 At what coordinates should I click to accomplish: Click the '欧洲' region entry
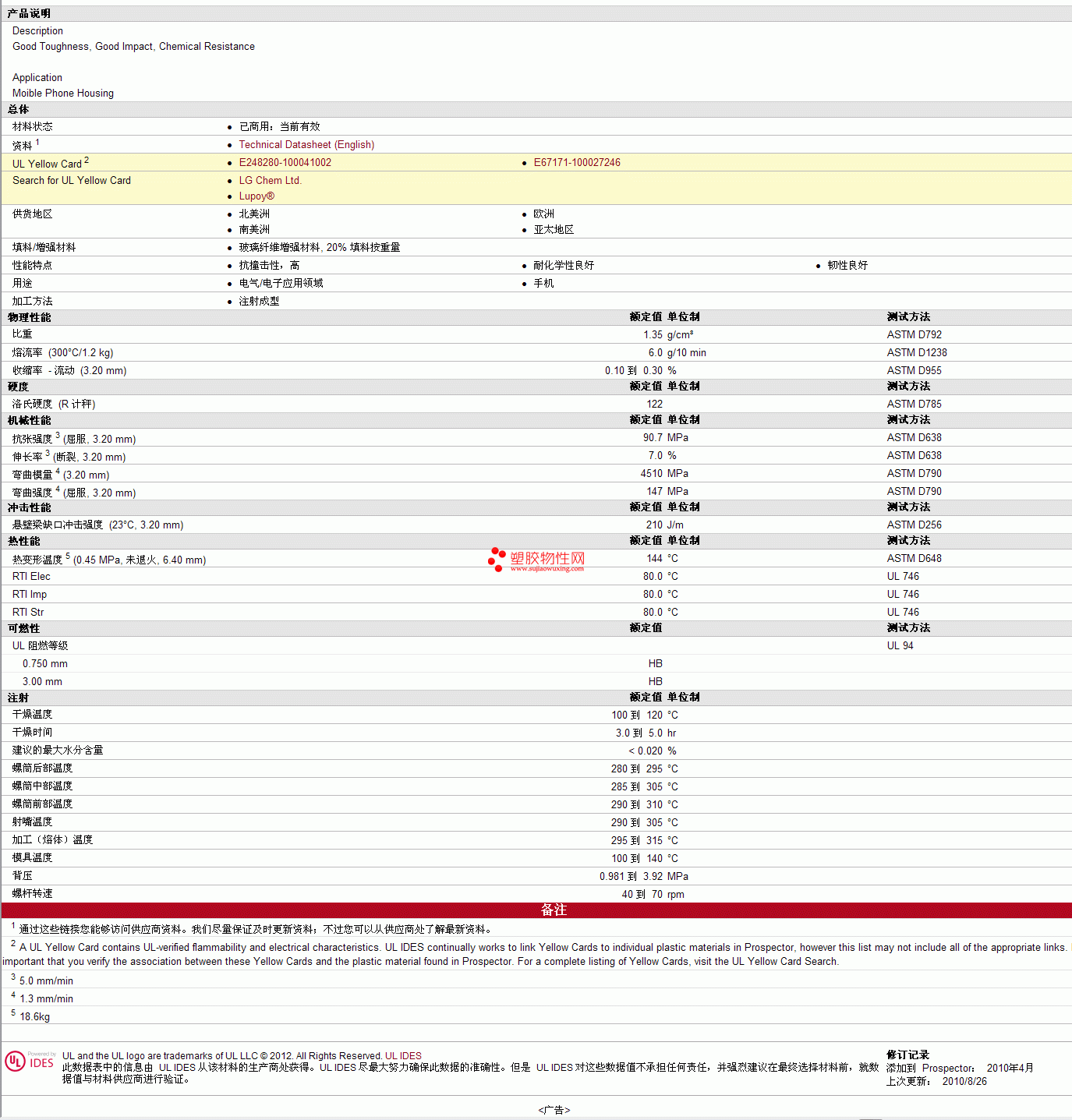(544, 214)
